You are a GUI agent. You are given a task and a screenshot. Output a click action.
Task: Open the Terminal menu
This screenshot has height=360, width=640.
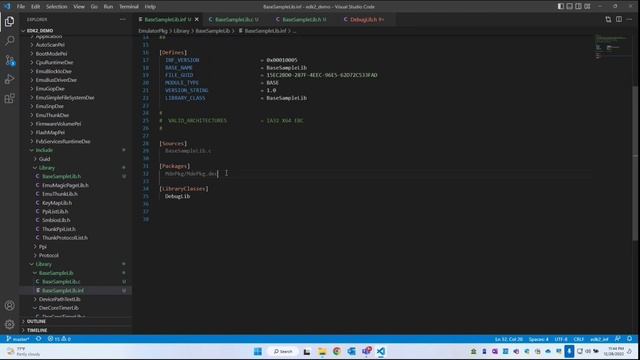tap(129, 7)
